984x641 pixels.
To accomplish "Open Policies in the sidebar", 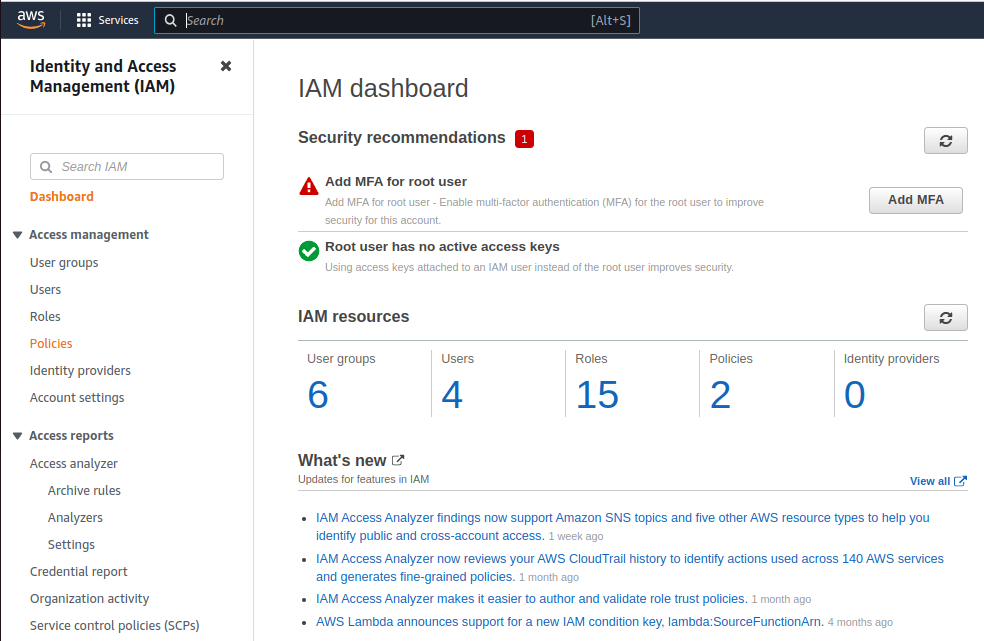I will pyautogui.click(x=51, y=343).
